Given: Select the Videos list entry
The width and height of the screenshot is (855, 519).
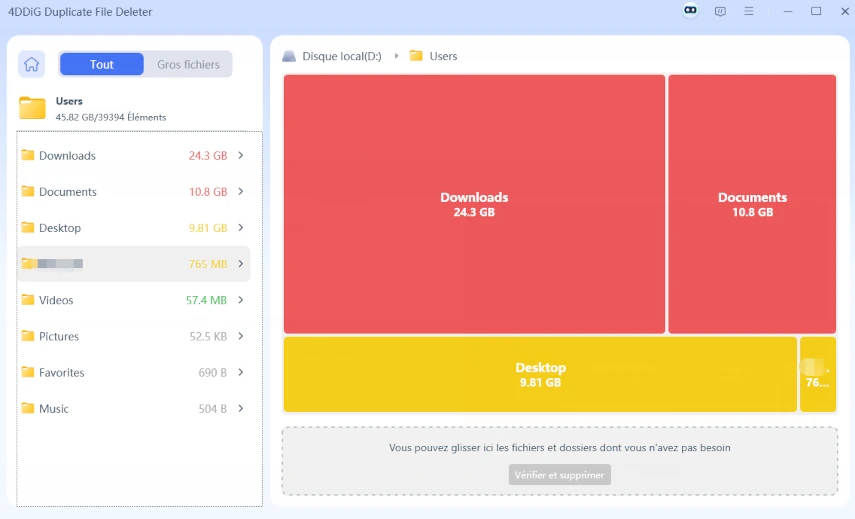Looking at the screenshot, I should click(x=134, y=300).
